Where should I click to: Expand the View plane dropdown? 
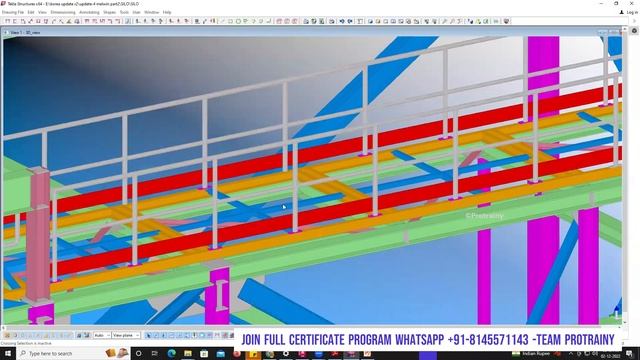tap(126, 335)
